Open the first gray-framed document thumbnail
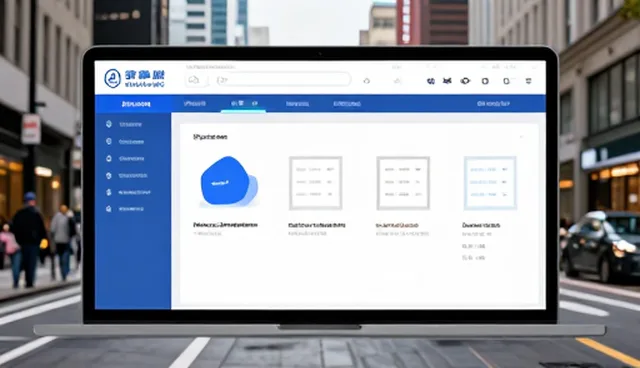 (x=316, y=183)
